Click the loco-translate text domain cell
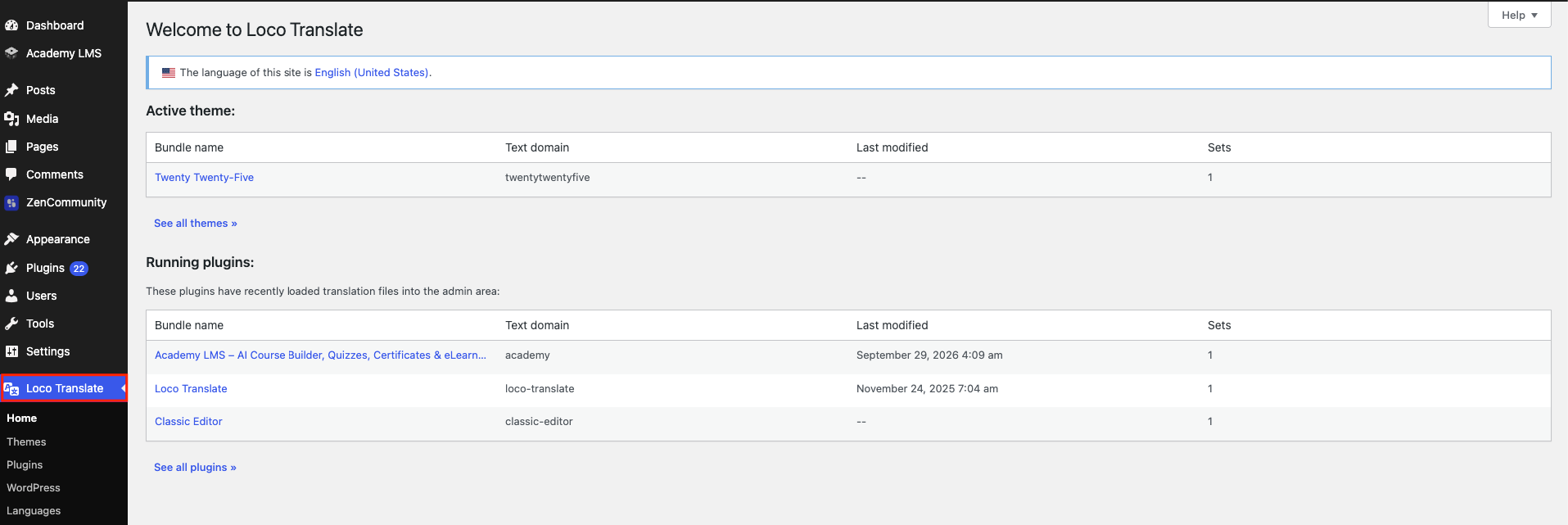This screenshot has width=1568, height=525. click(540, 389)
